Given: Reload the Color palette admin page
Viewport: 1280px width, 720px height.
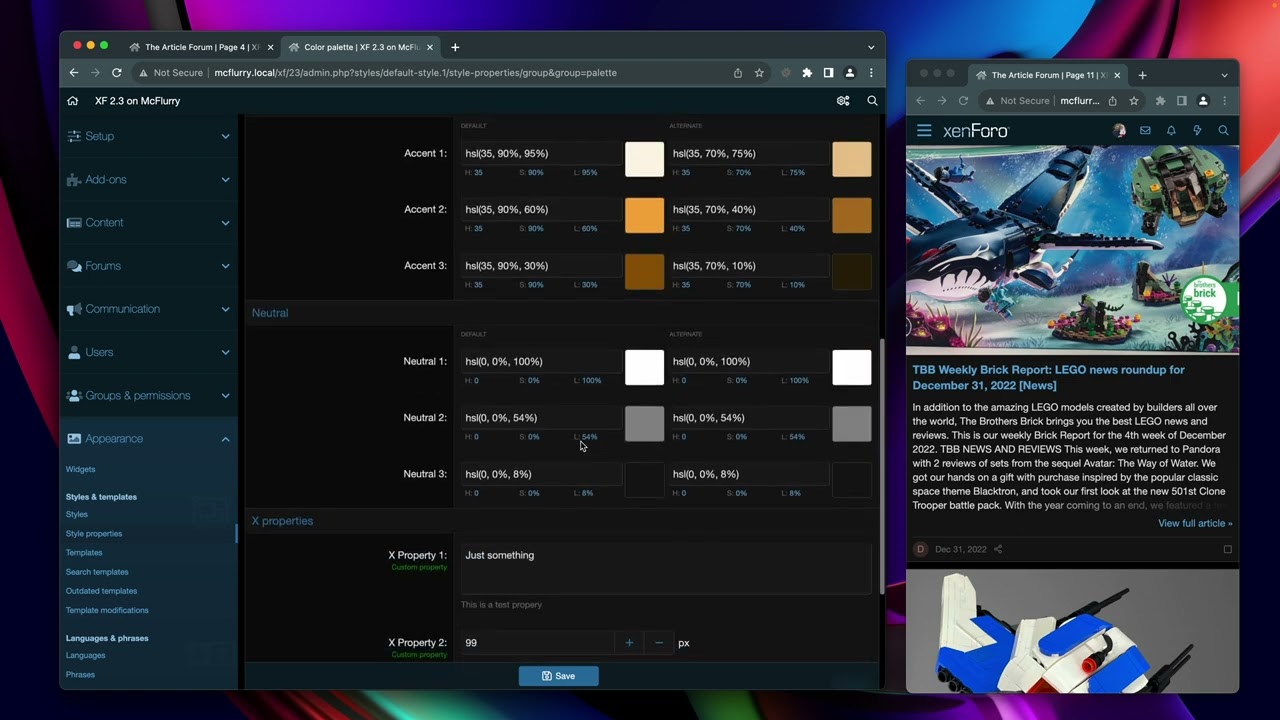Looking at the screenshot, I should pos(116,73).
